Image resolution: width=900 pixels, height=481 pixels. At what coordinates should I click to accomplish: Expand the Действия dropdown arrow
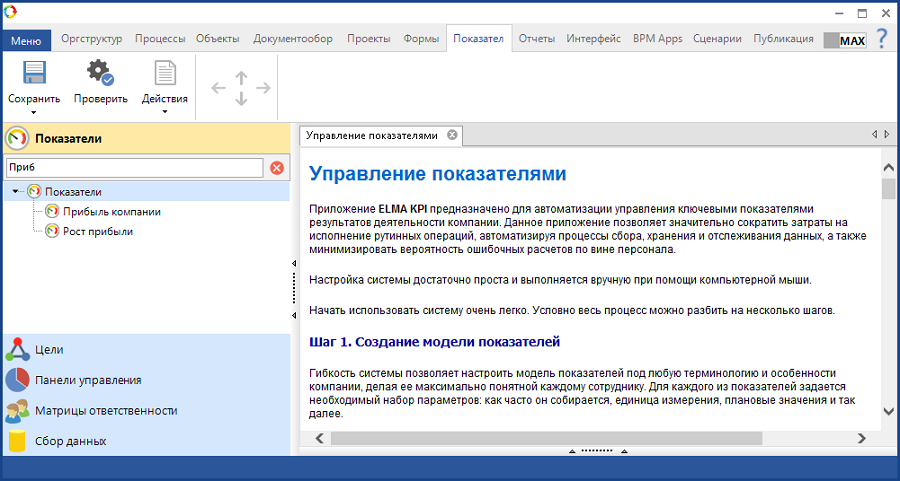pos(164,112)
